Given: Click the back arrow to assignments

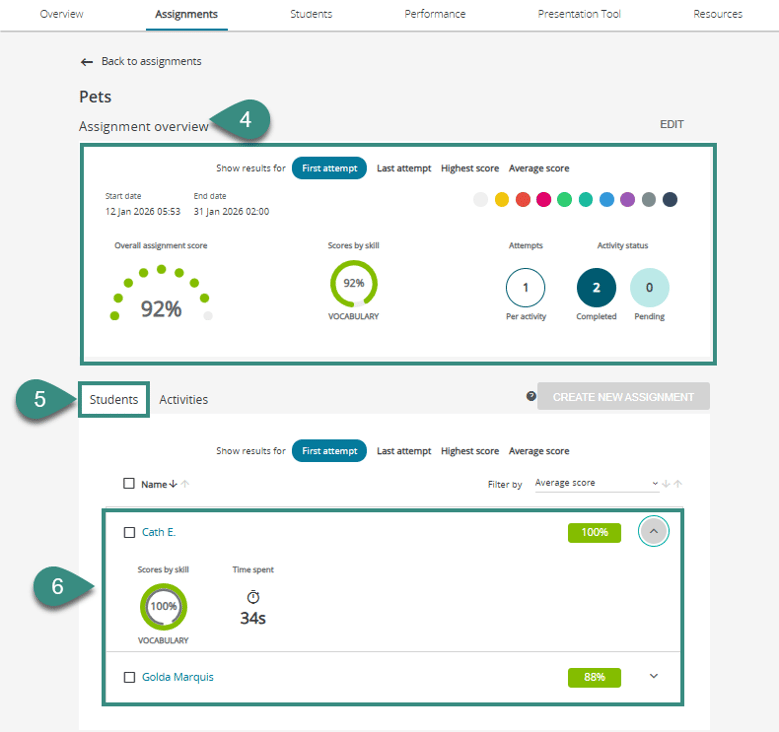Looking at the screenshot, I should click(87, 62).
